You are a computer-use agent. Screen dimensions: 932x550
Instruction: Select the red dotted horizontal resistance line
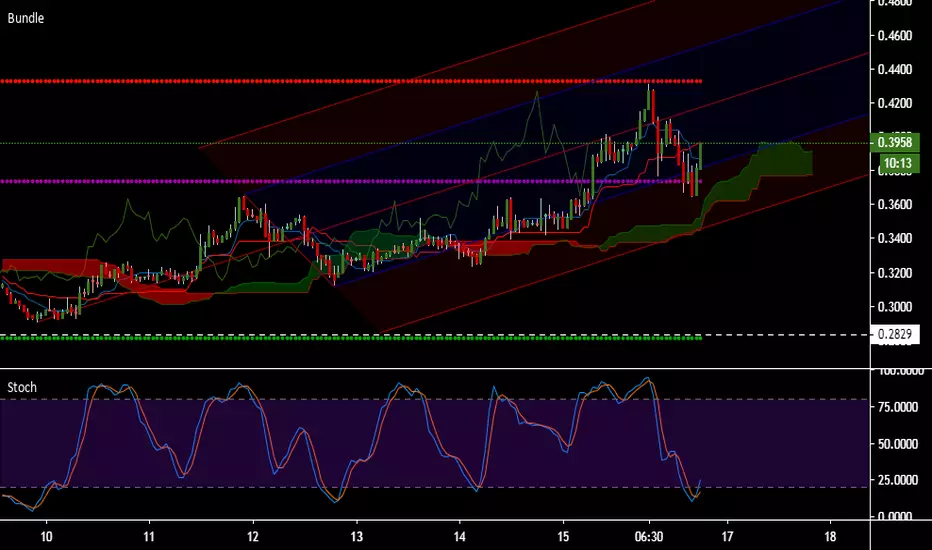coord(351,81)
